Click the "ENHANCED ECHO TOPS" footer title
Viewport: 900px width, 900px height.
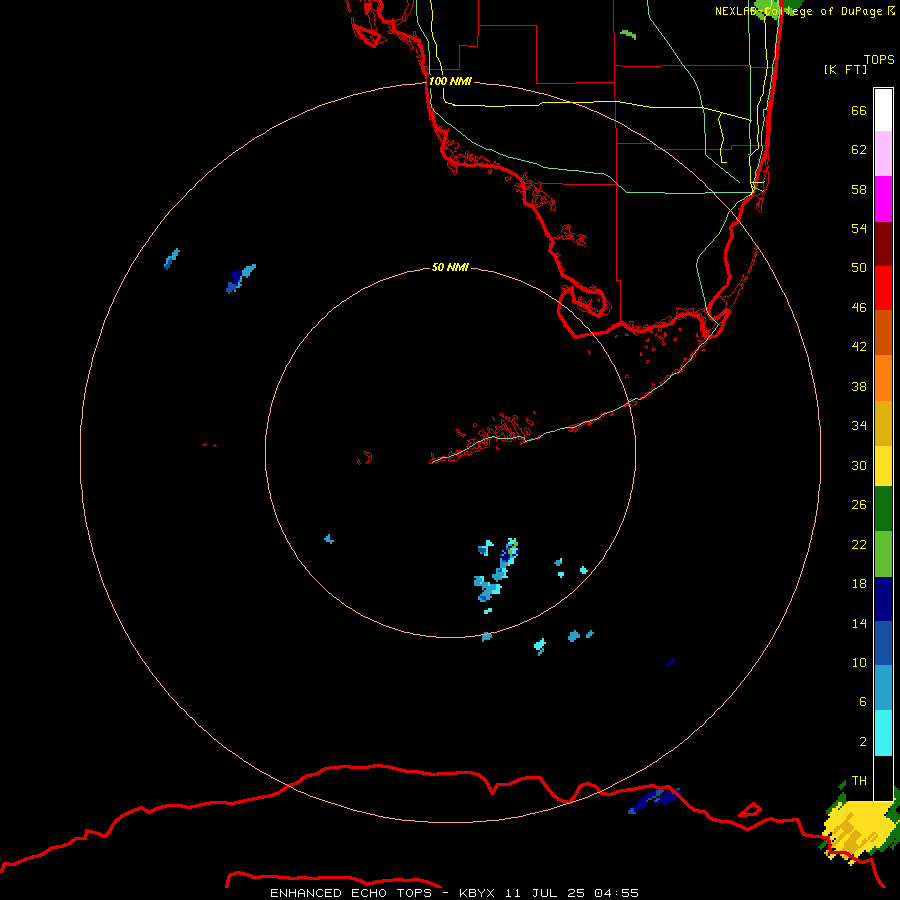pyautogui.click(x=350, y=893)
